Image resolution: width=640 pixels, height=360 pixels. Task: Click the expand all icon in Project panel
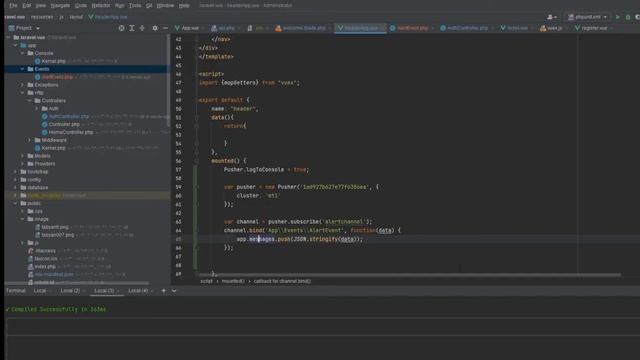132,28
